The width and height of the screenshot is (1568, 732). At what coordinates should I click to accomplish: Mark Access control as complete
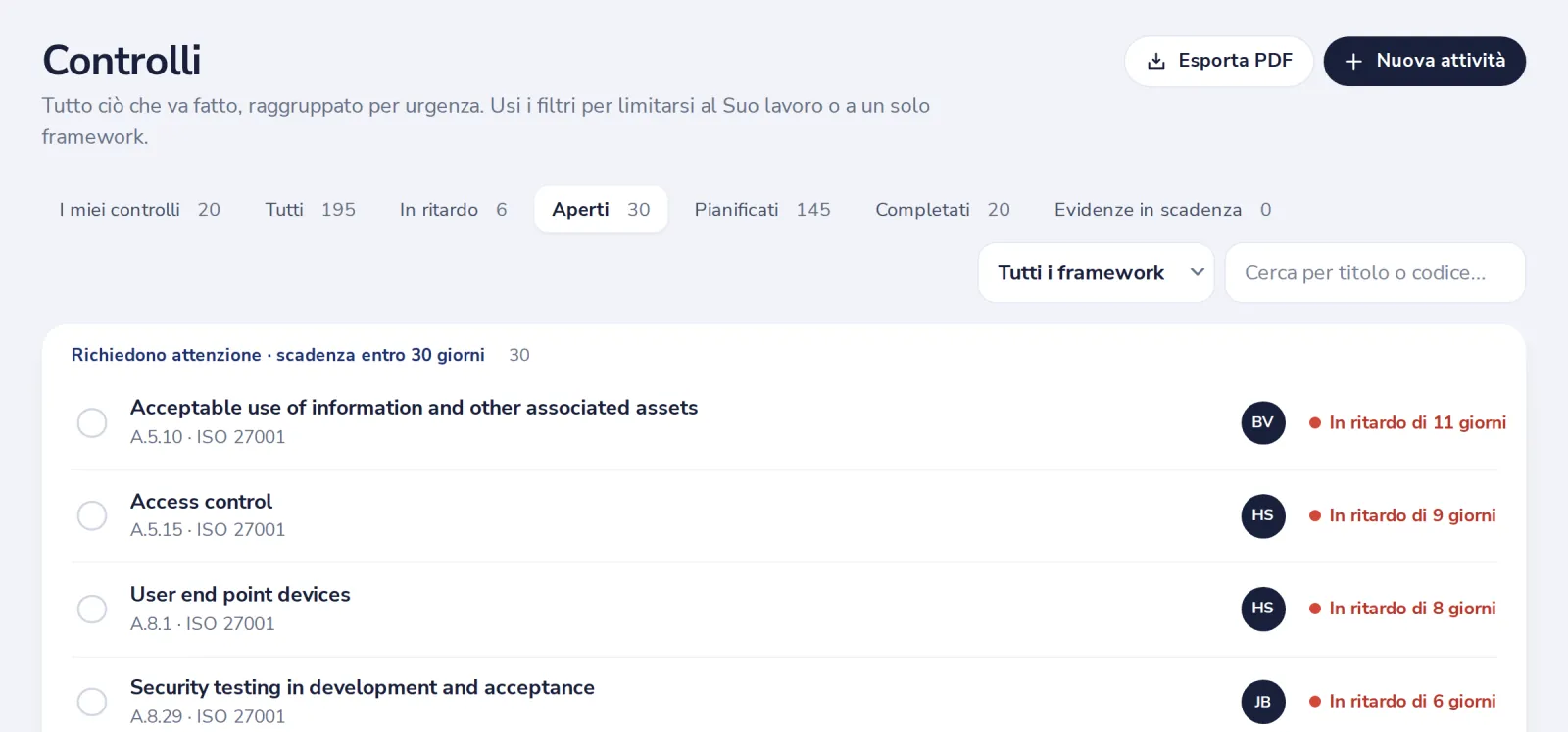point(92,515)
